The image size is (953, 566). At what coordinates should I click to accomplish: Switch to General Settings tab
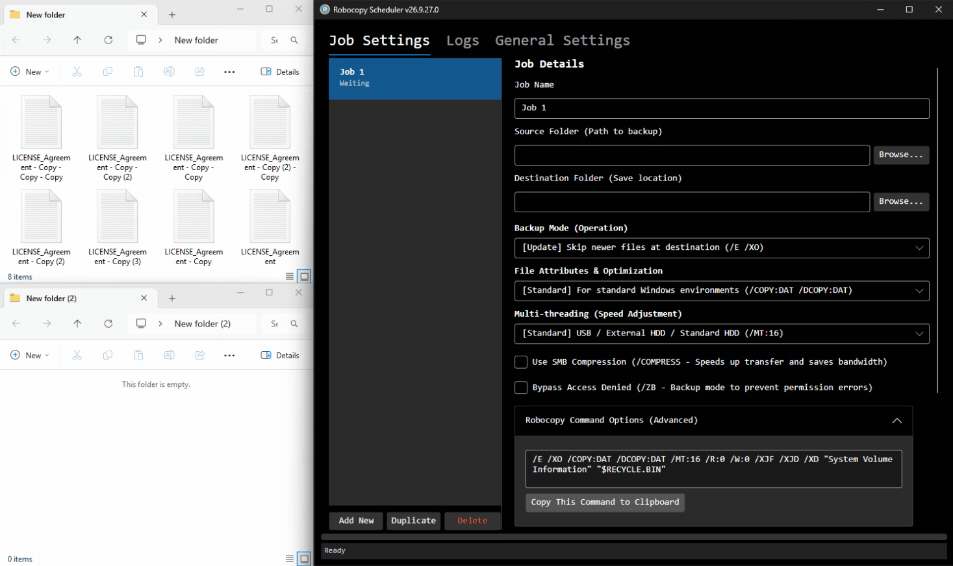(x=562, y=40)
